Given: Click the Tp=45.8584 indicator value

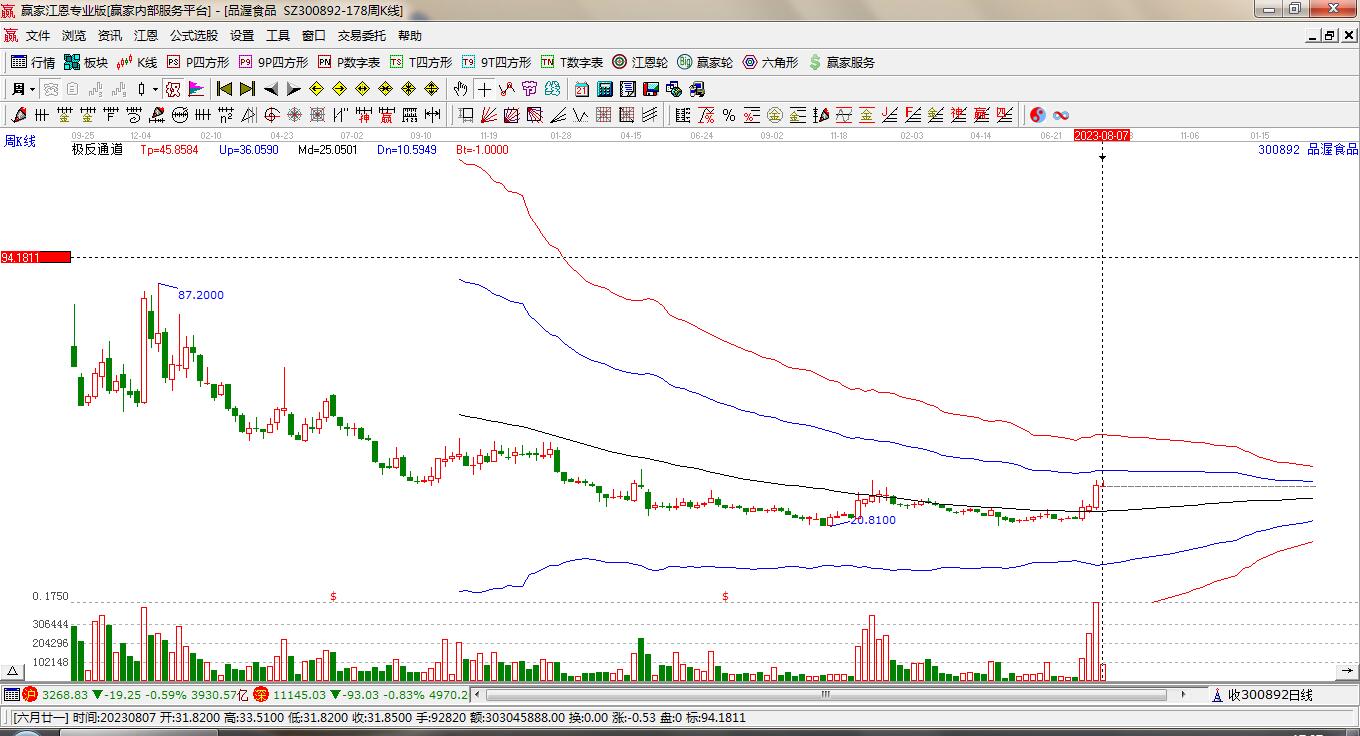Looking at the screenshot, I should (169, 150).
